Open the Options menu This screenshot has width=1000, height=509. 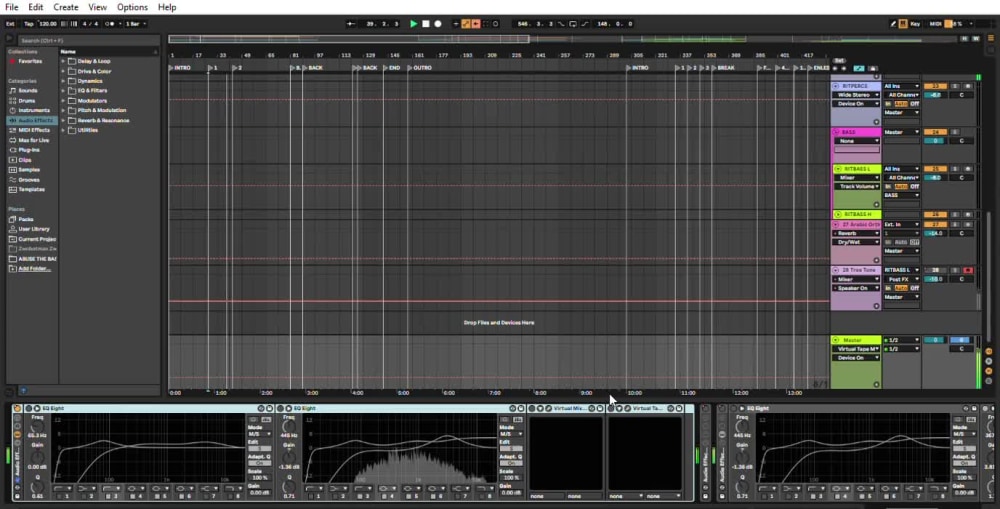tap(132, 7)
